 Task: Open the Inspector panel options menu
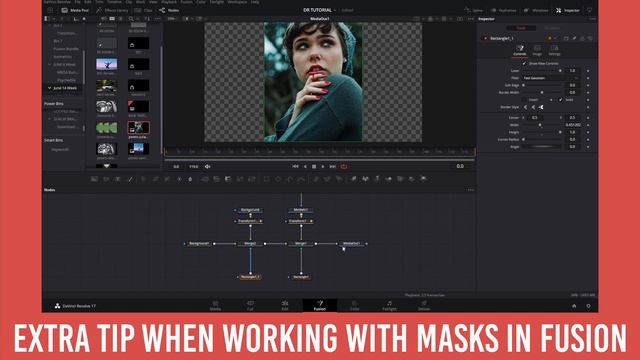click(x=592, y=19)
